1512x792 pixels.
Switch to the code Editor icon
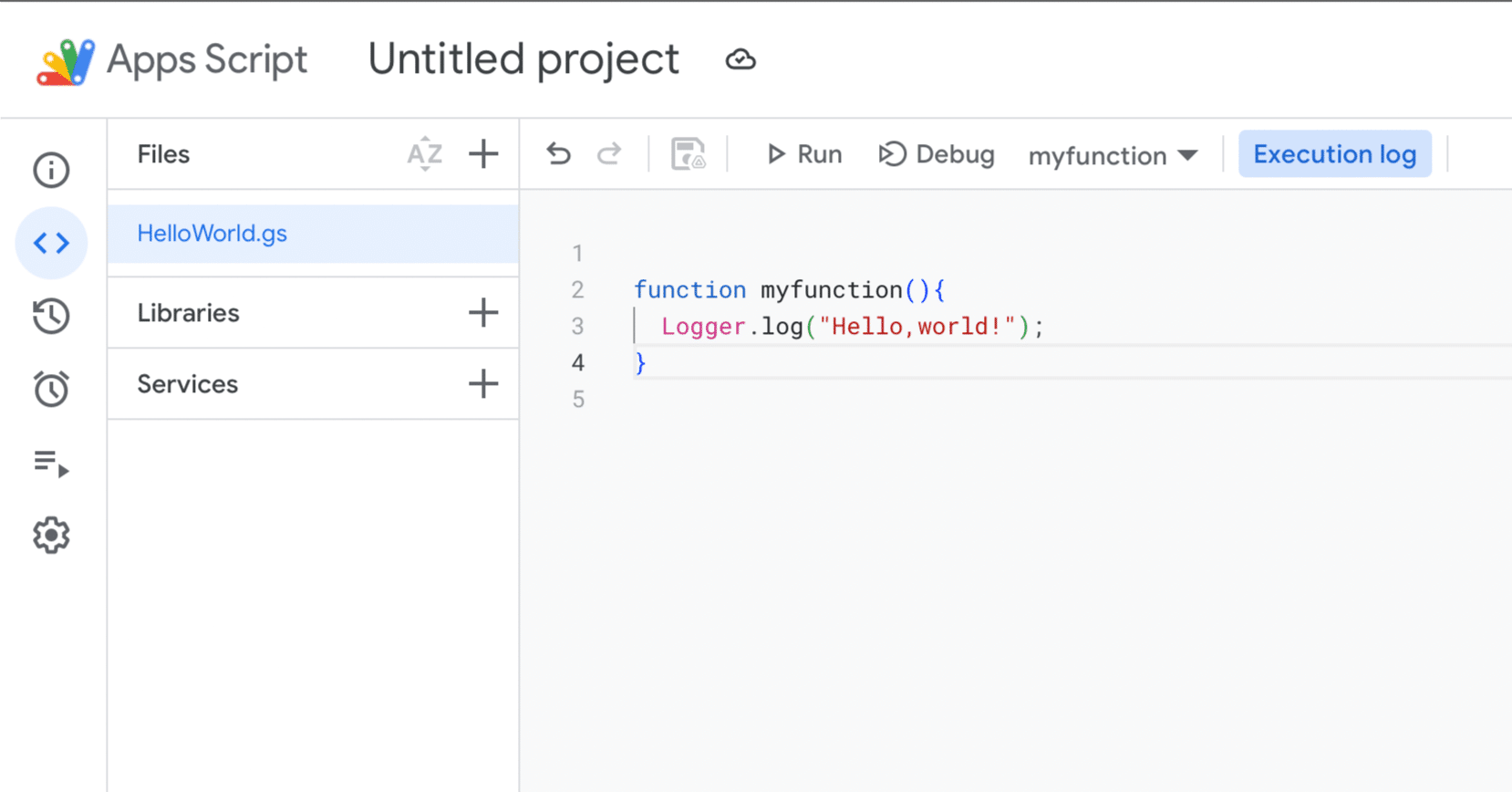tap(51, 243)
